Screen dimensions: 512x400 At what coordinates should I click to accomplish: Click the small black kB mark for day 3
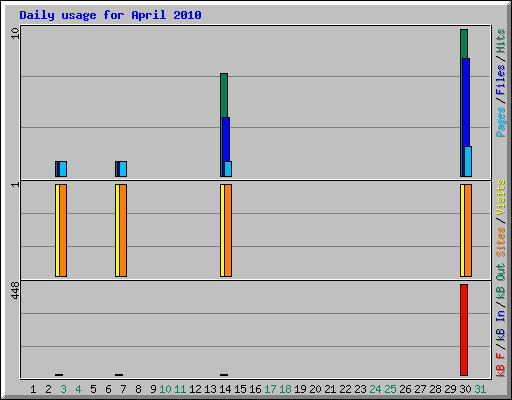59,375
